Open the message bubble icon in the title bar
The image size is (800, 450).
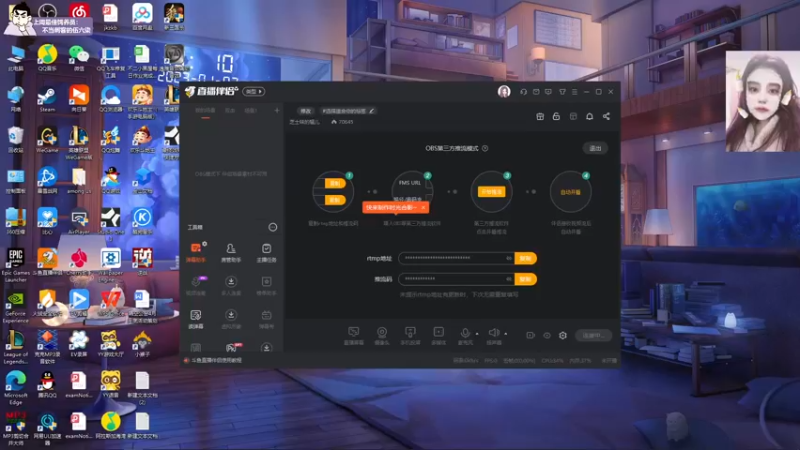click(x=548, y=92)
